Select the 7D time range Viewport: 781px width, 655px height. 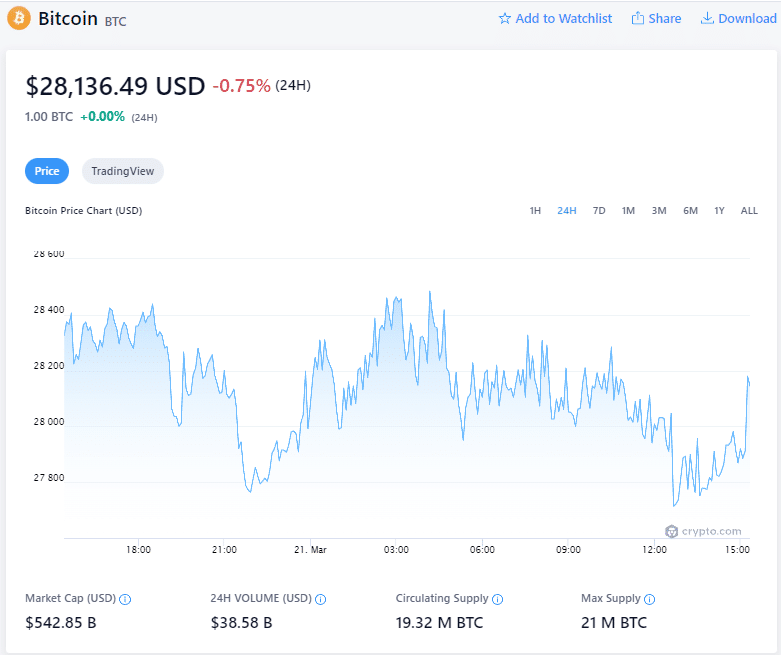(x=599, y=211)
